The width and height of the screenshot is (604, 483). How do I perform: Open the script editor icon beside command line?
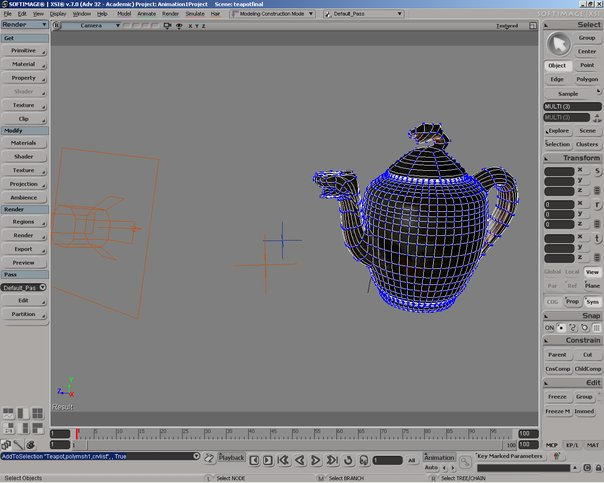208,458
